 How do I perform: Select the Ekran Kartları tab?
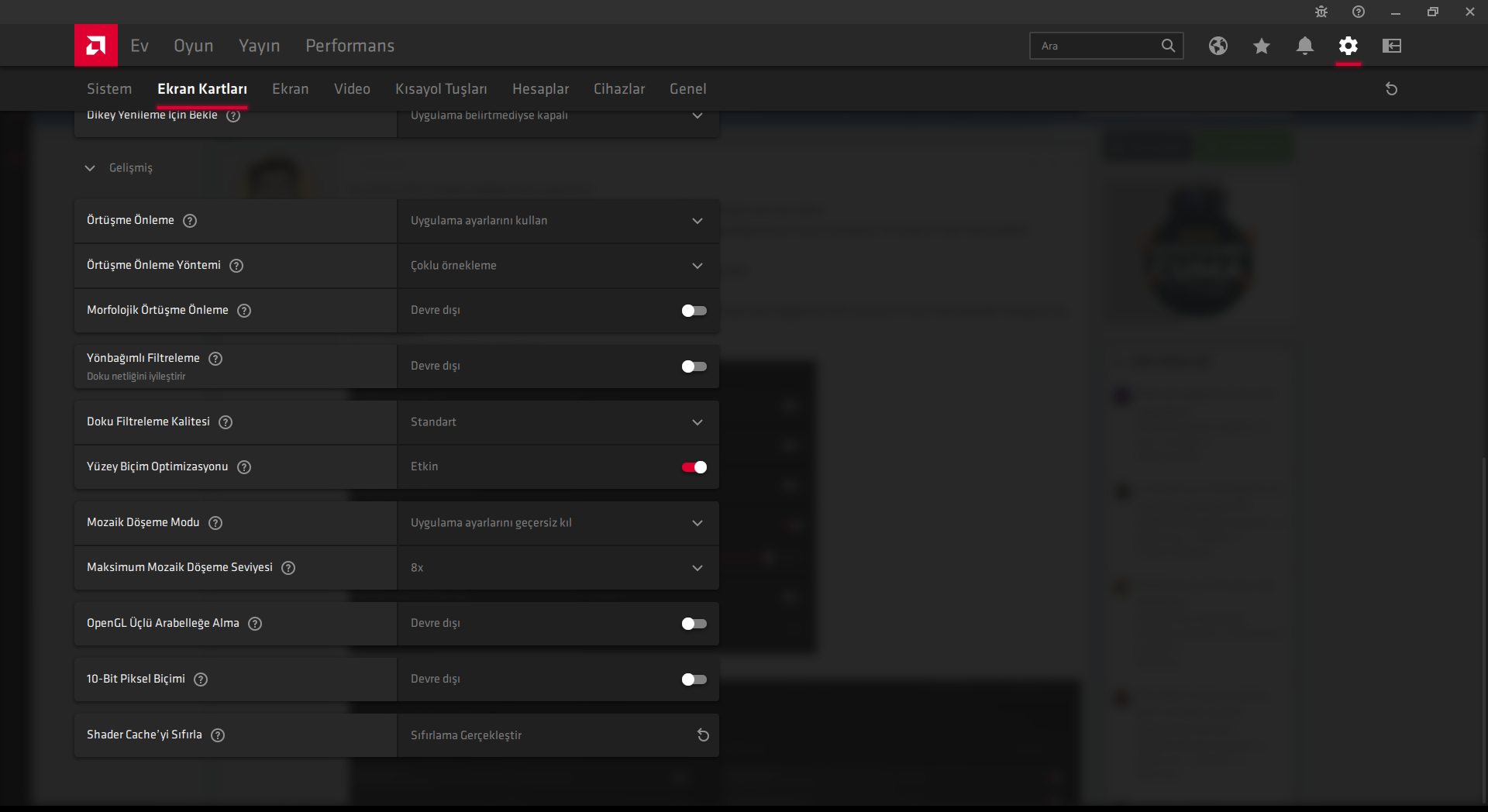pyautogui.click(x=202, y=89)
